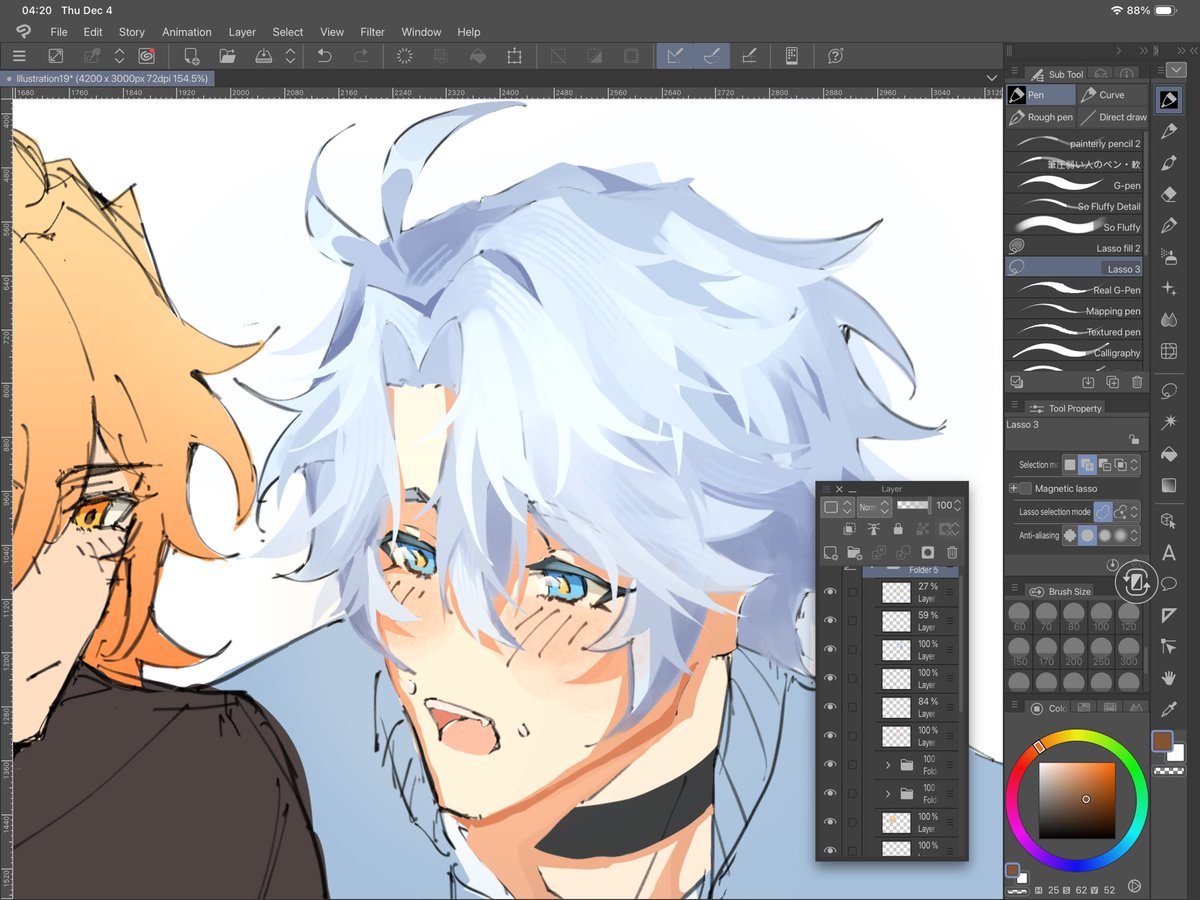
Task: Collapse the tool palette with top chevron button
Action: pos(1174,69)
